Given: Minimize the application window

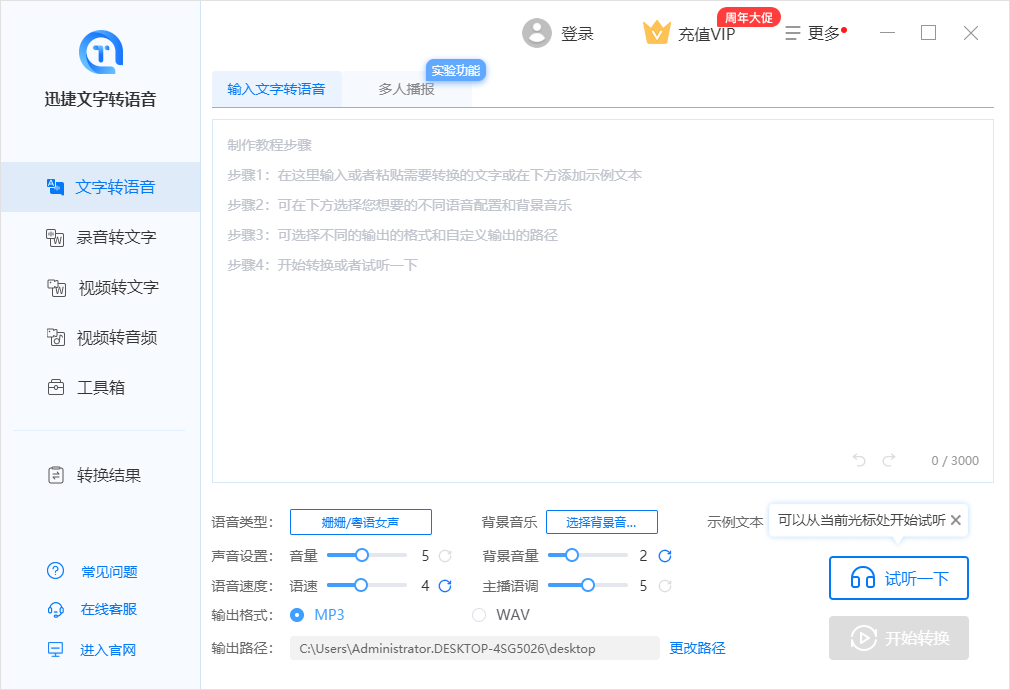Looking at the screenshot, I should coord(888,33).
